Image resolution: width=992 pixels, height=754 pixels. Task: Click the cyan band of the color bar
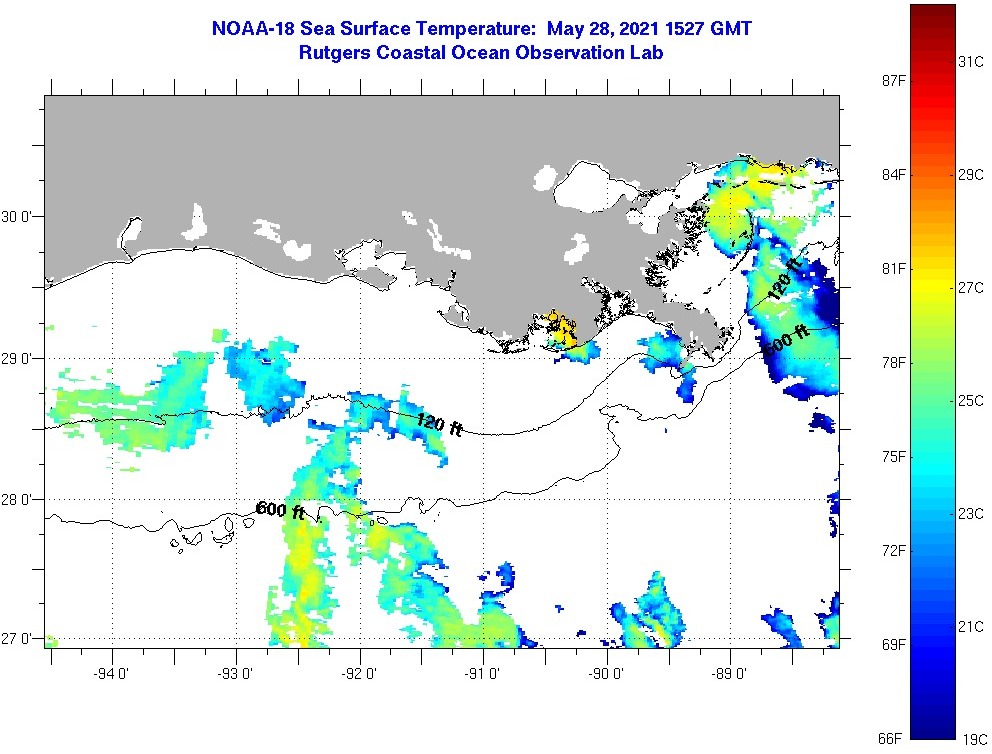pyautogui.click(x=933, y=468)
